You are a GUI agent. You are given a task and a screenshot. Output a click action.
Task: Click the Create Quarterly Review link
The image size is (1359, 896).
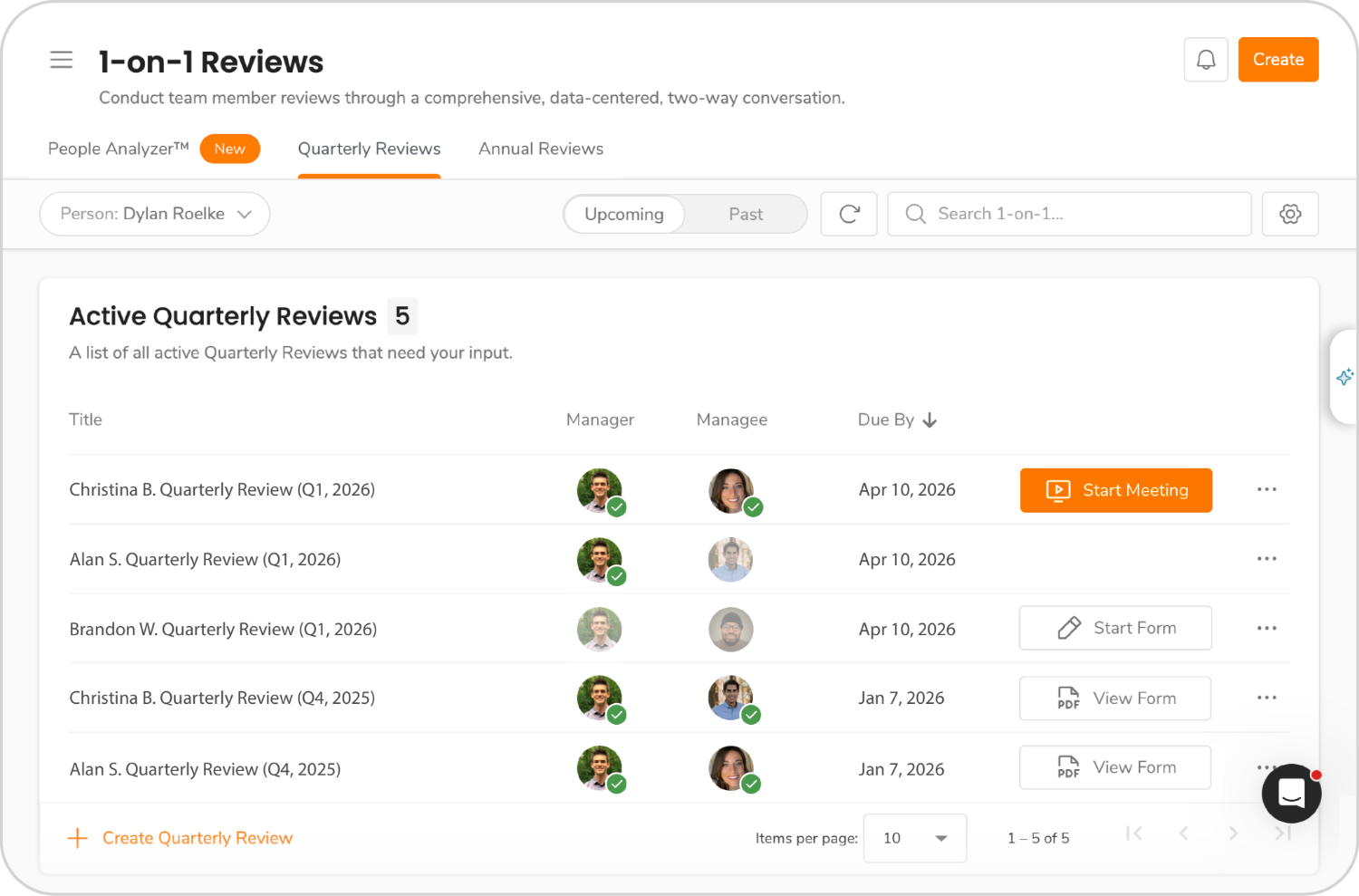(x=181, y=838)
